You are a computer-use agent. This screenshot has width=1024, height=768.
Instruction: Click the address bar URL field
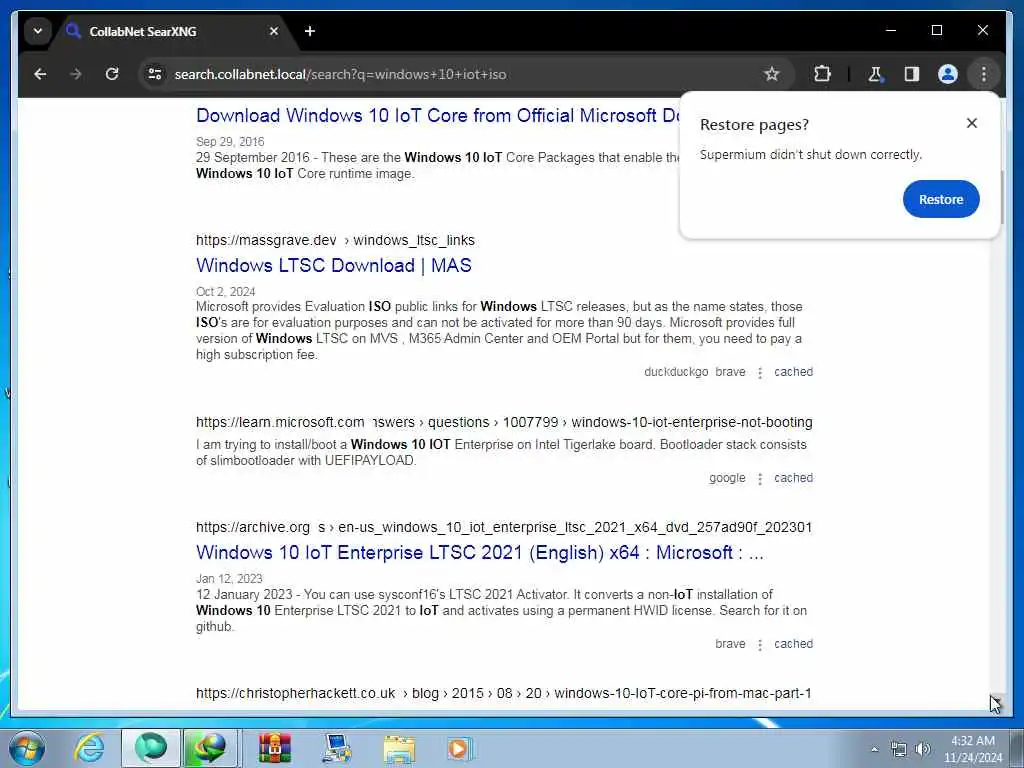click(x=457, y=74)
